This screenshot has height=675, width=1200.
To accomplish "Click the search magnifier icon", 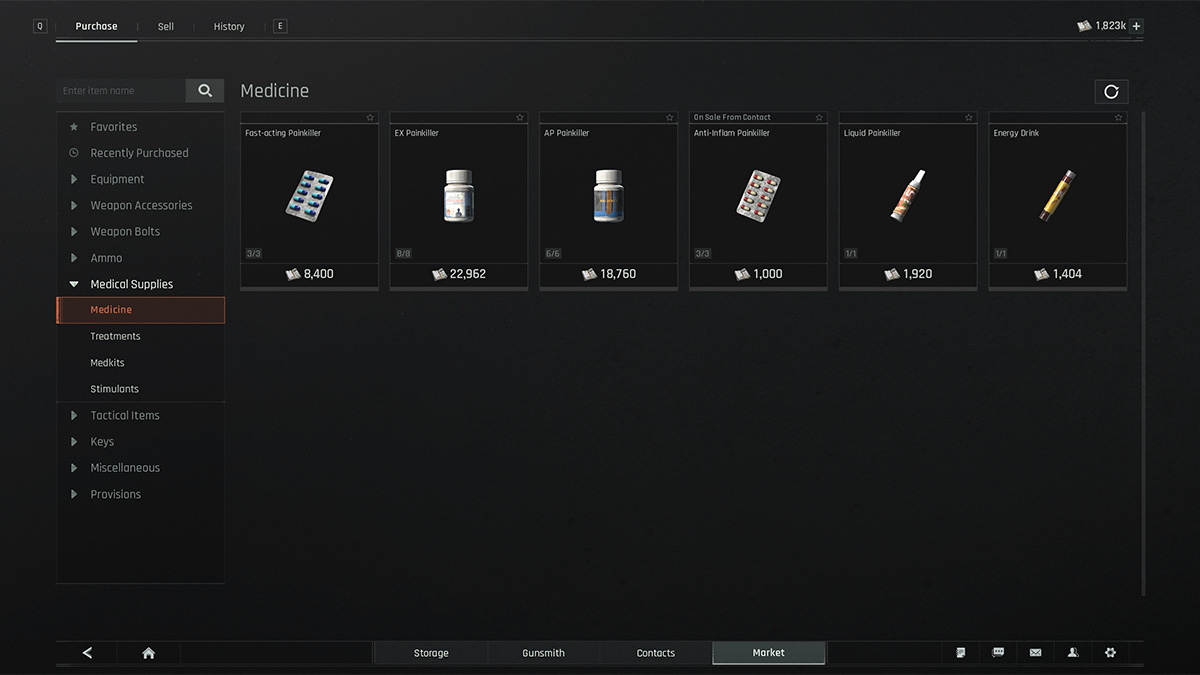I will click(205, 91).
